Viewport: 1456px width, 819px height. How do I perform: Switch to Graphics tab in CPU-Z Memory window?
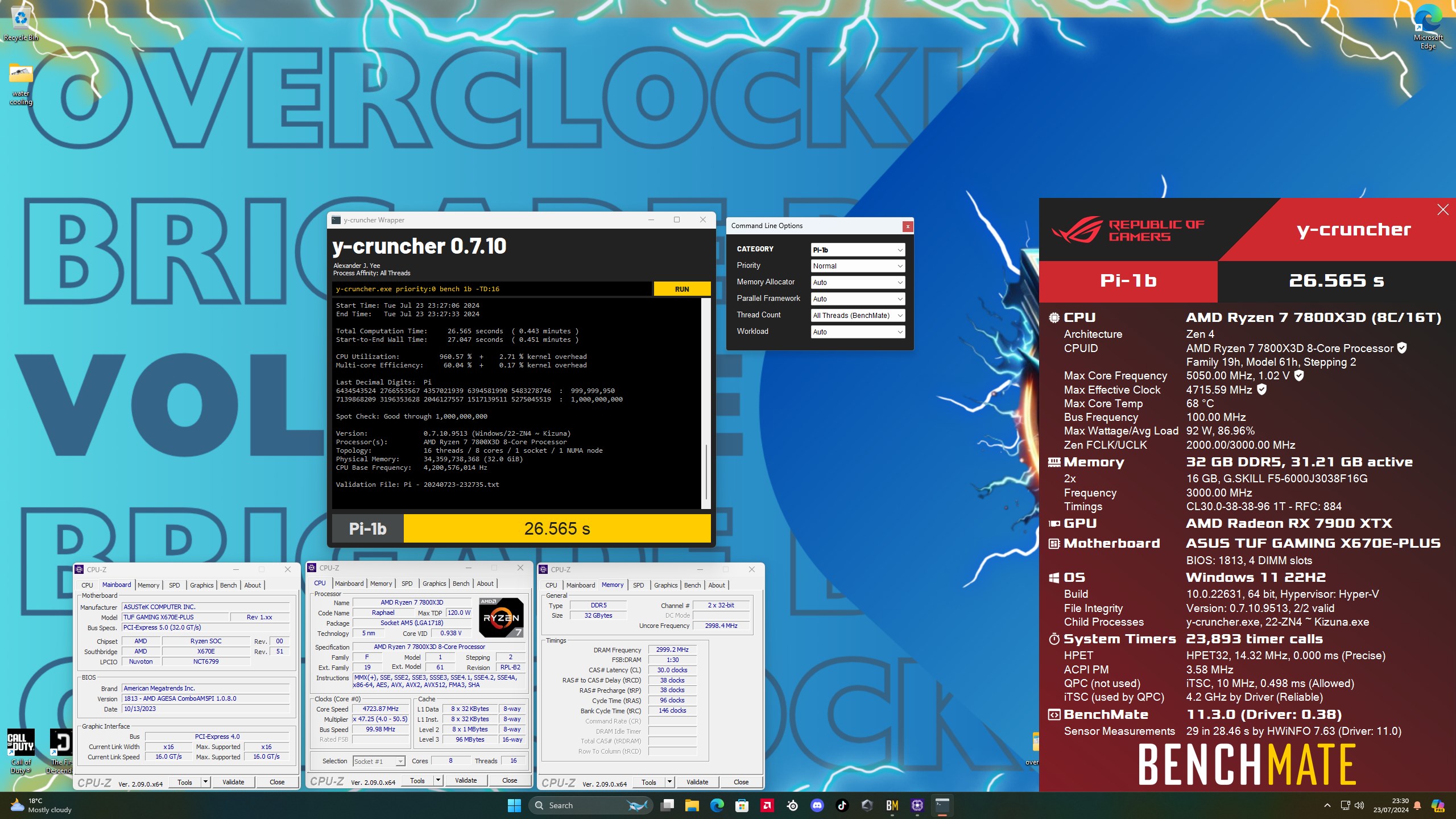(x=665, y=585)
